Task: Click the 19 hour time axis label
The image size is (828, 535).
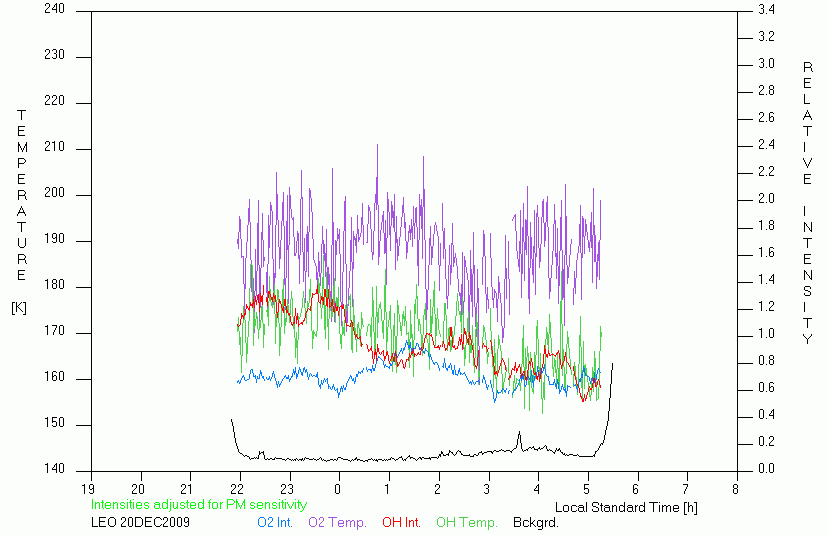Action: pyautogui.click(x=88, y=490)
